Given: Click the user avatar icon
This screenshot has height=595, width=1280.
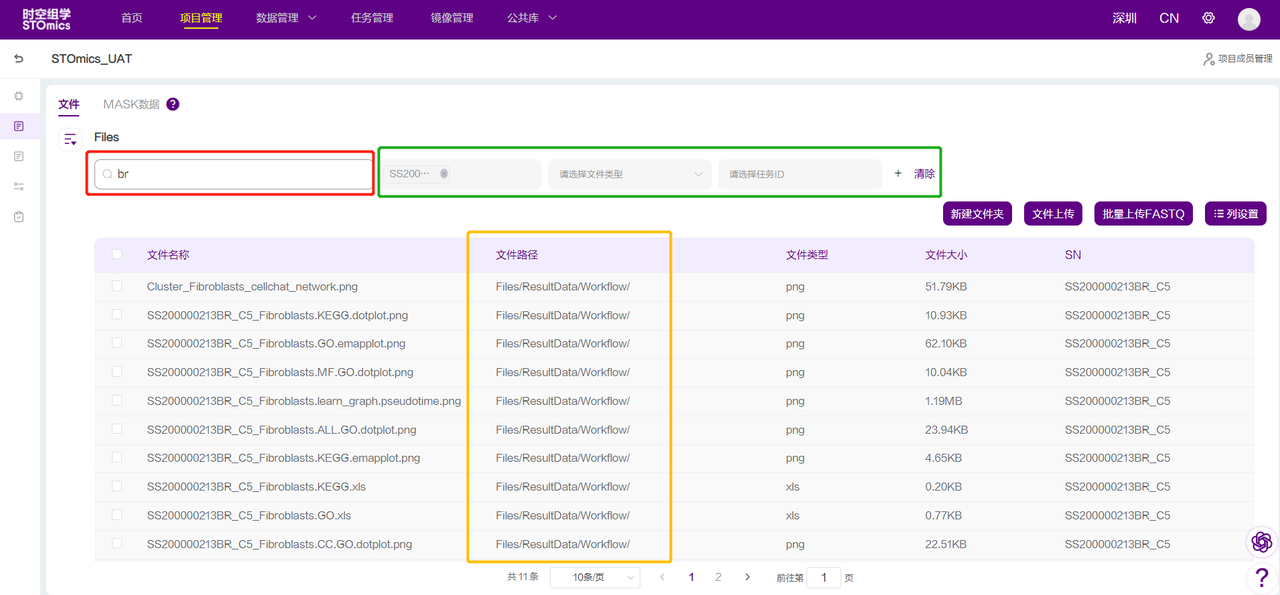Looking at the screenshot, I should coord(1248,19).
